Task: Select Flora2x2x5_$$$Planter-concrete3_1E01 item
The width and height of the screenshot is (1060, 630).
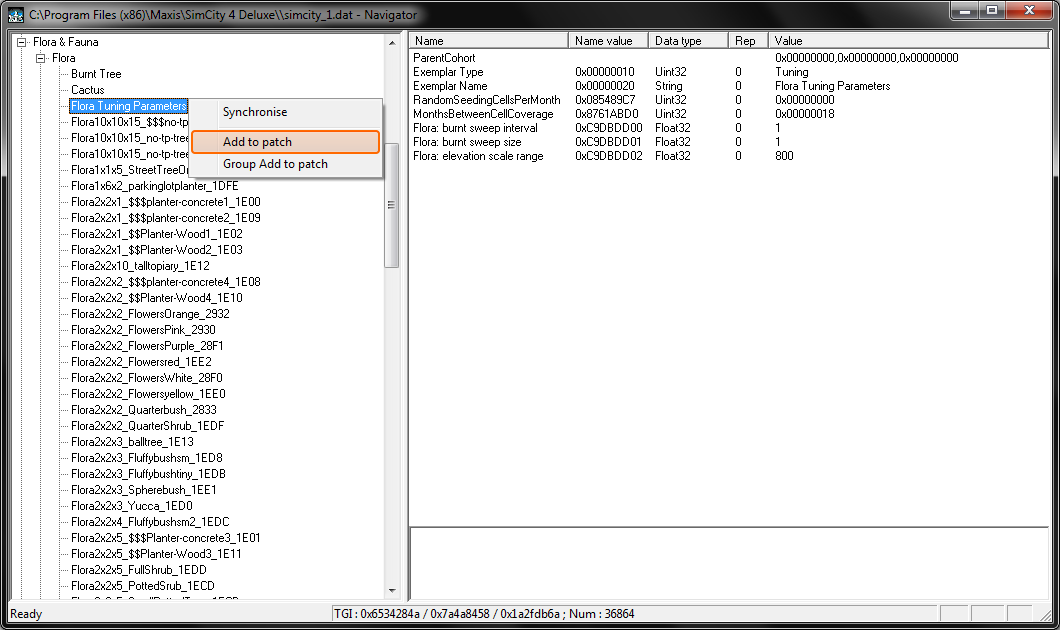Action: coord(166,537)
